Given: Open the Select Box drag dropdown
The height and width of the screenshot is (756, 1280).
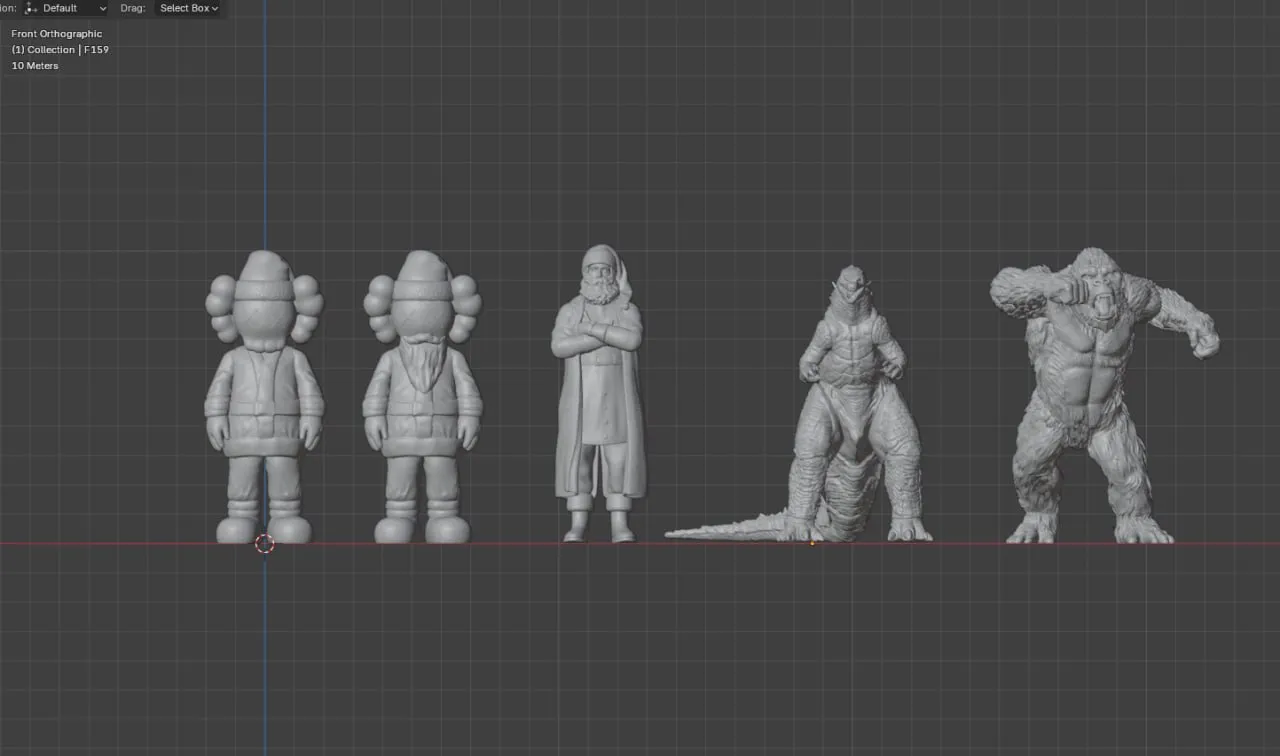Looking at the screenshot, I should click(188, 8).
